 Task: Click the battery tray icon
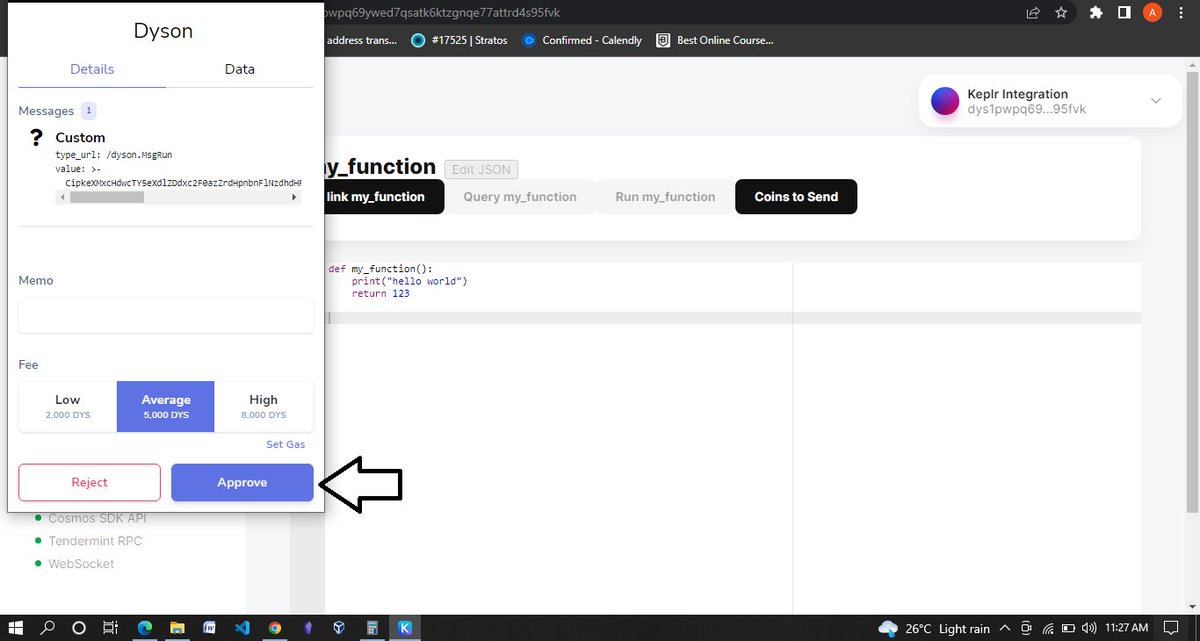1068,628
